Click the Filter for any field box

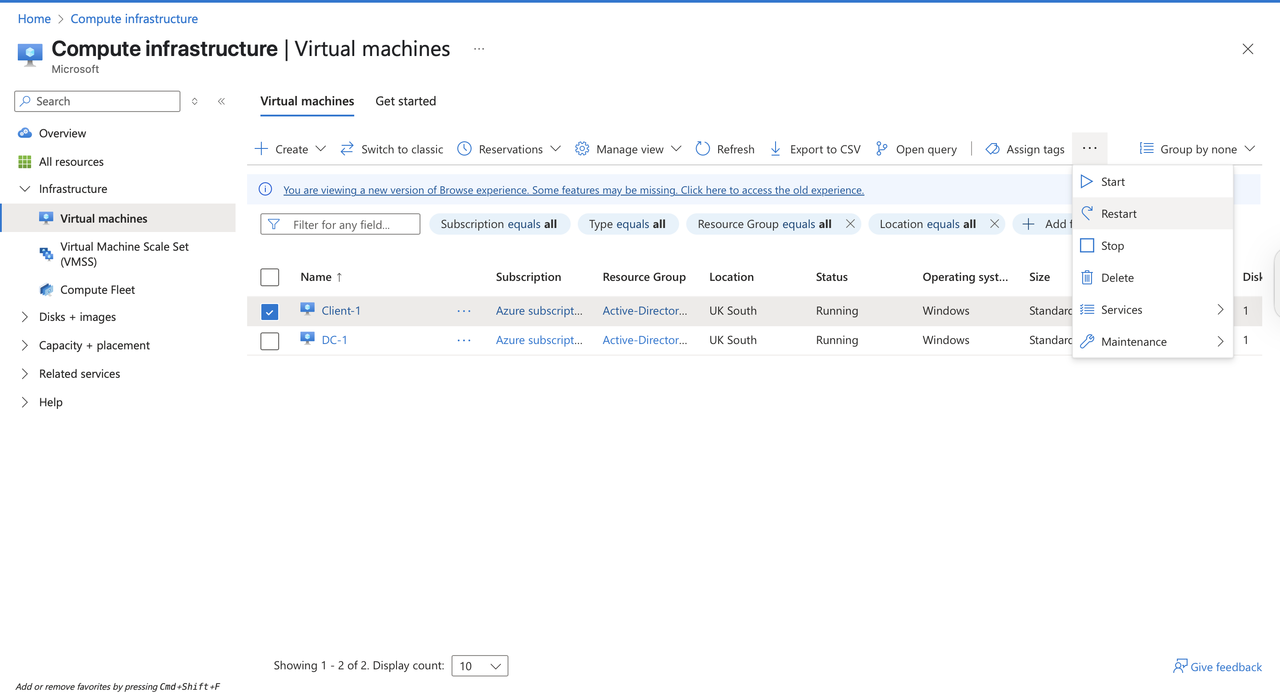(340, 224)
